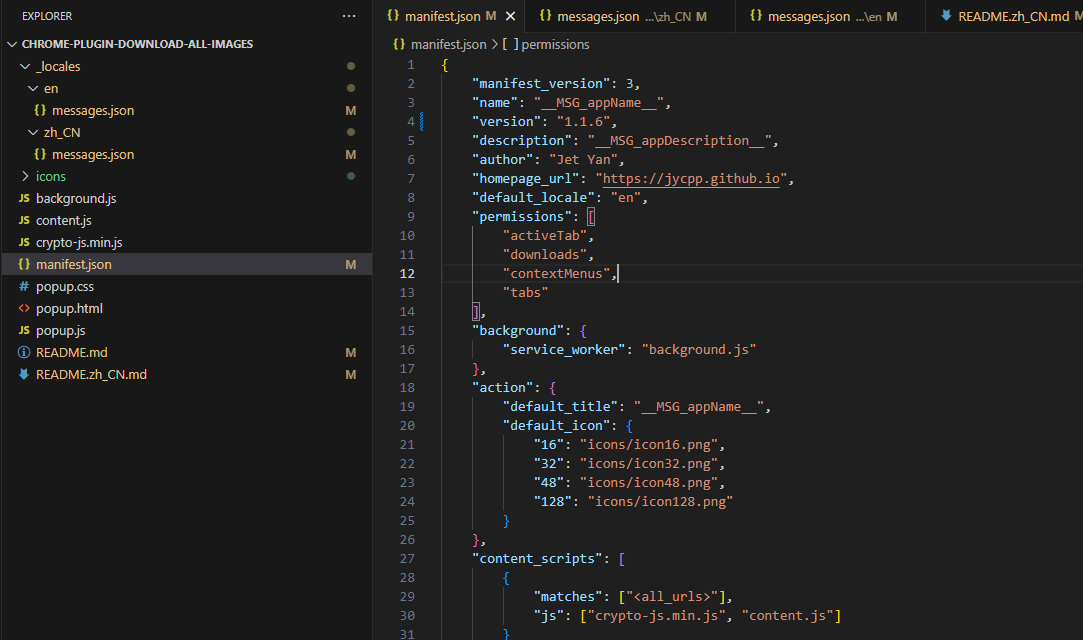This screenshot has width=1083, height=640.
Task: Click JS icon next to background.js
Action: [24, 198]
